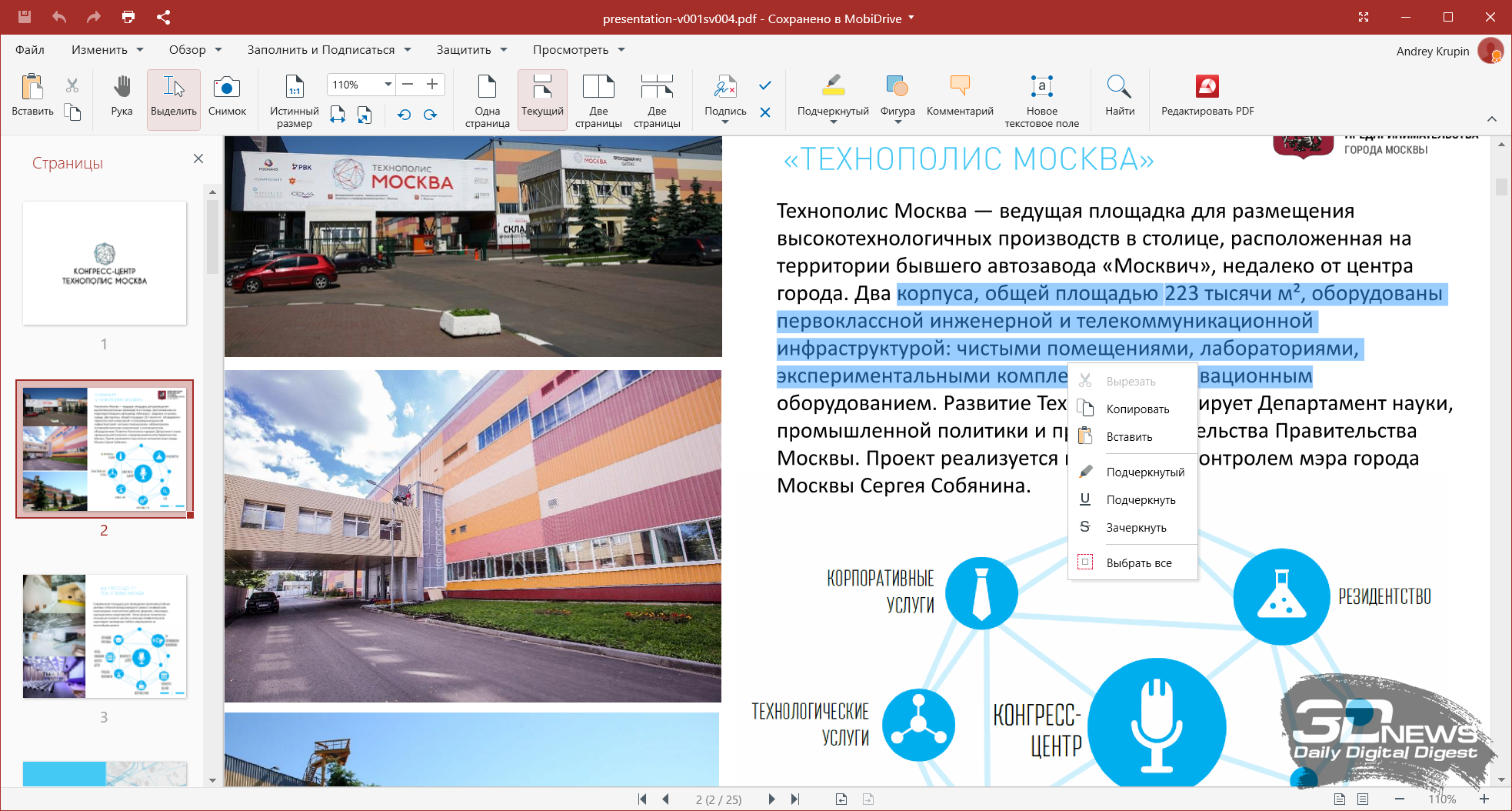Take a Снимок snapshot
The width and height of the screenshot is (1512, 811).
coord(227,95)
